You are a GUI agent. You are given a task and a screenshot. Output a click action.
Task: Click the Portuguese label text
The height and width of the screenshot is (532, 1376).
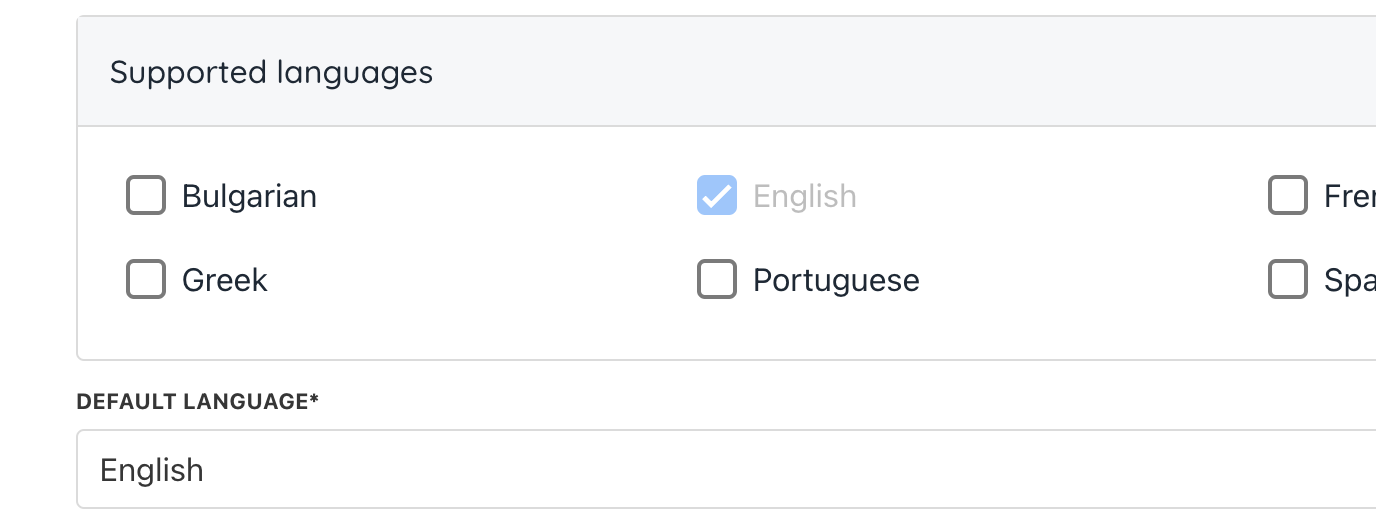(836, 280)
